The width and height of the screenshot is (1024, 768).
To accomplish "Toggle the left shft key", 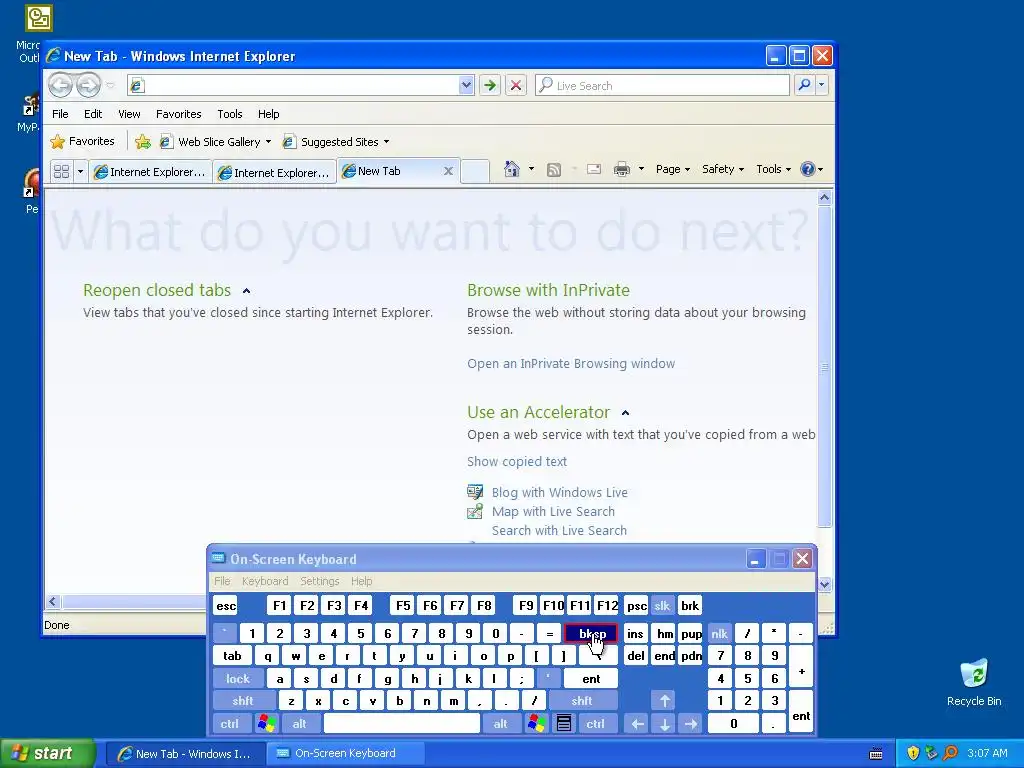I will [x=242, y=701].
